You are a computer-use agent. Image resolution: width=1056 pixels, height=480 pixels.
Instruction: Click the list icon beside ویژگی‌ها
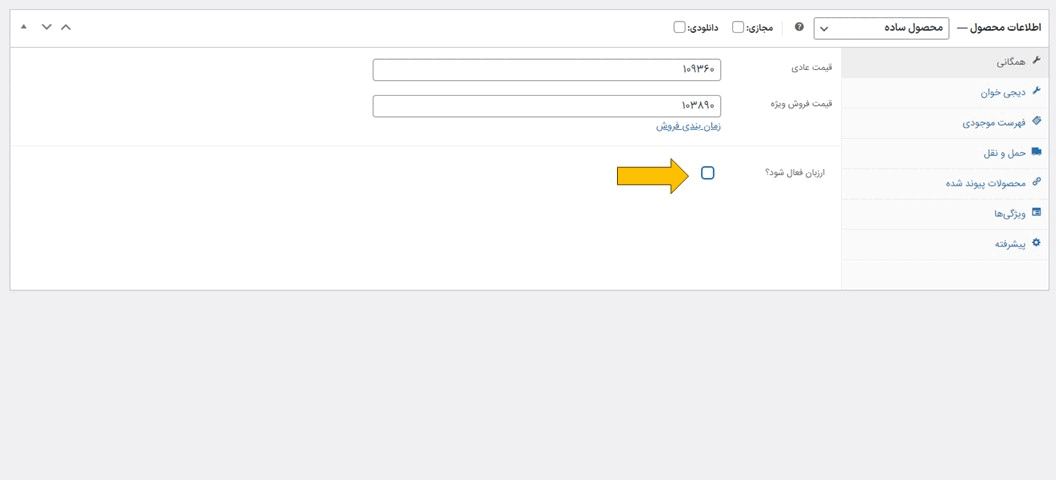pyautogui.click(x=1036, y=213)
